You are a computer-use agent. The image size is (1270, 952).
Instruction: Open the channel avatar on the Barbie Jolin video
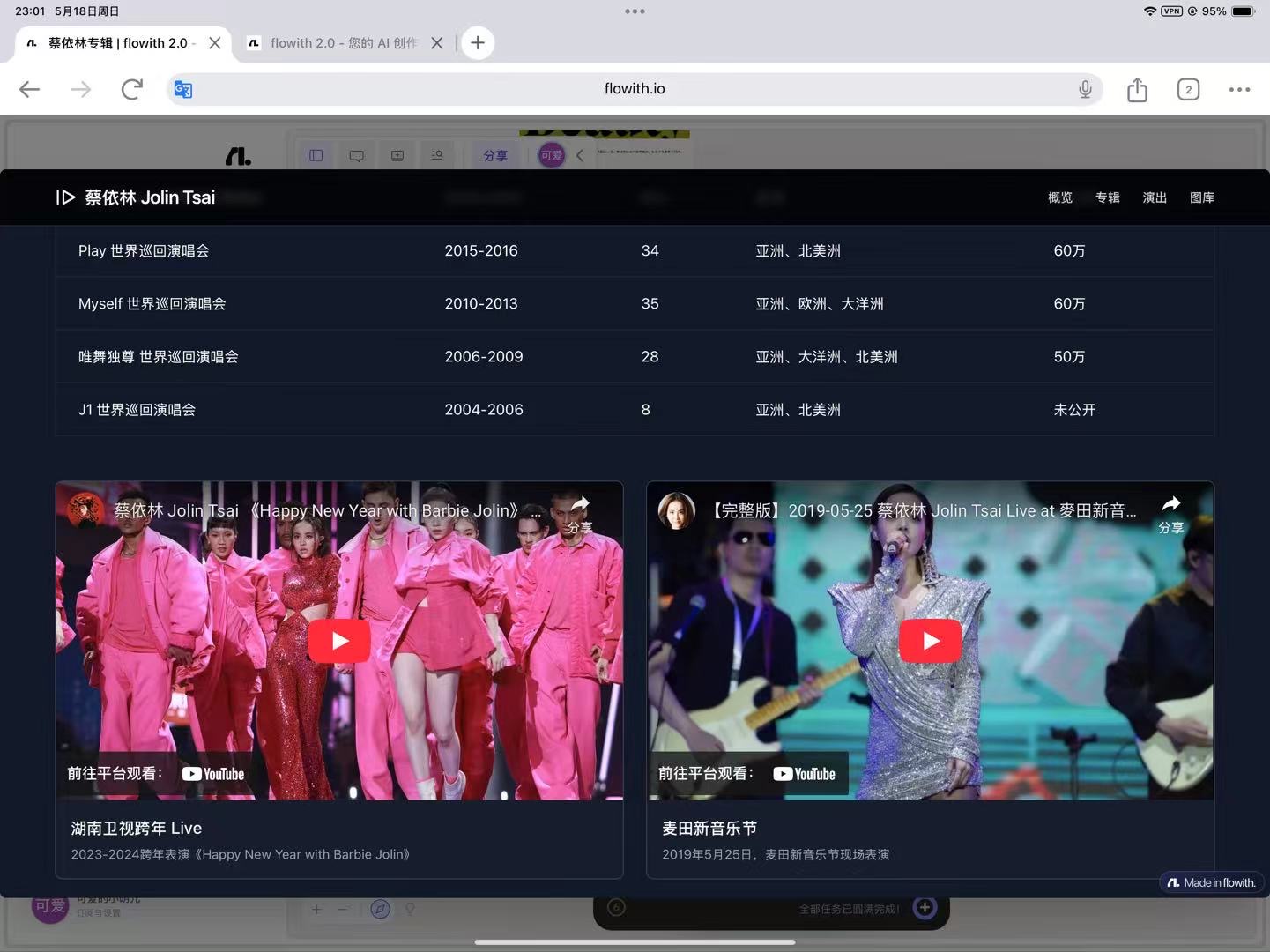point(85,511)
